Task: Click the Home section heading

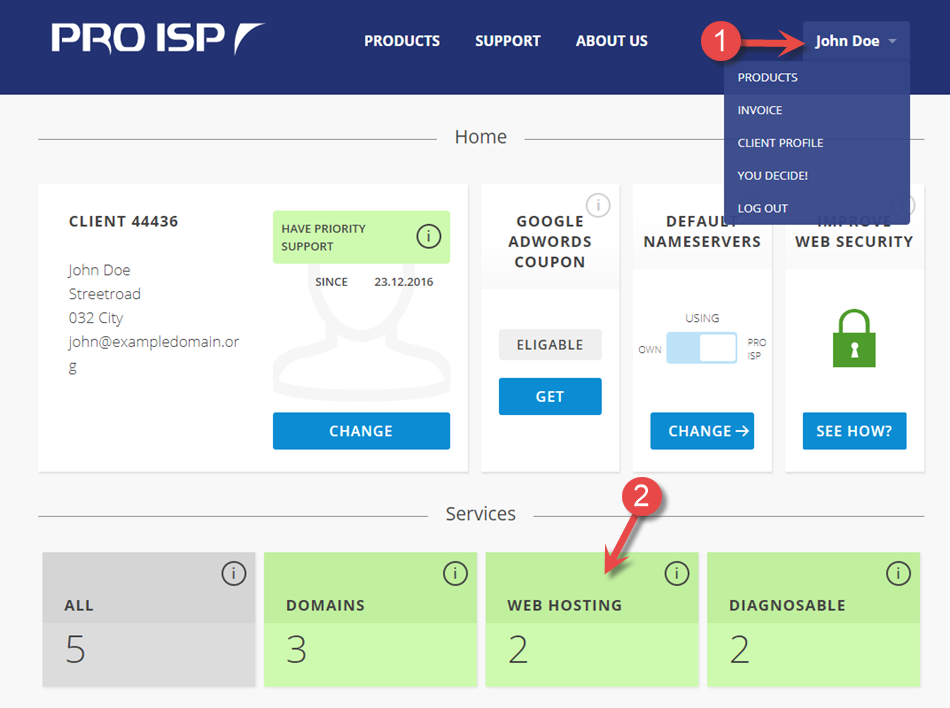Action: (x=480, y=137)
